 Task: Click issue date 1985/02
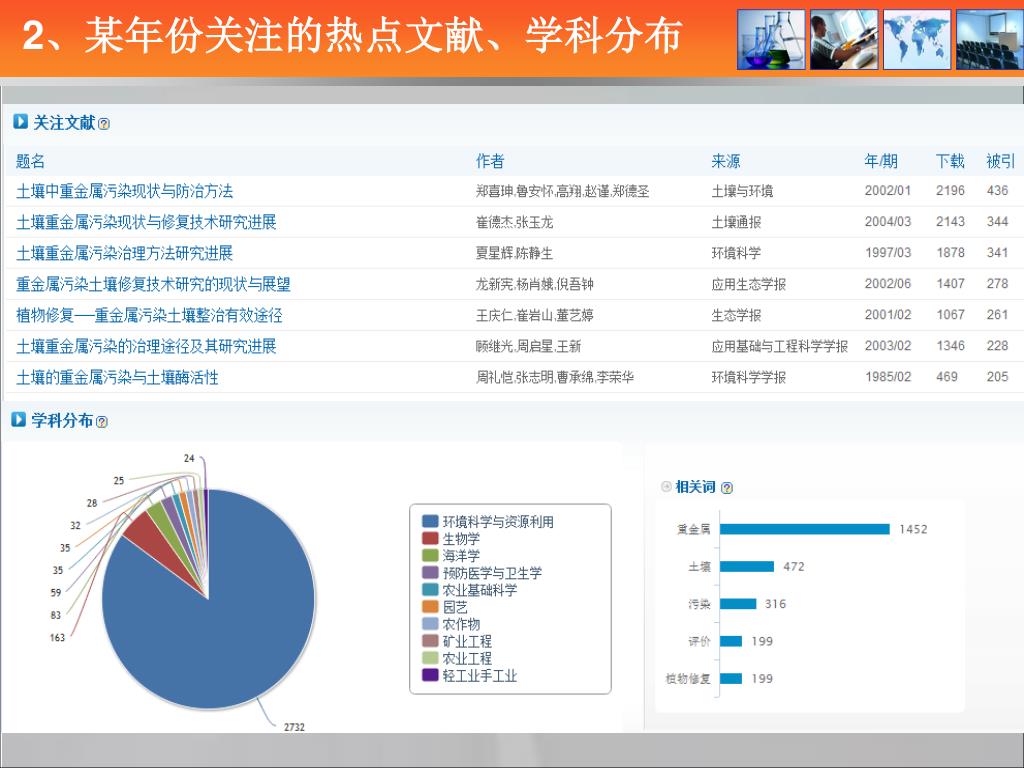888,377
